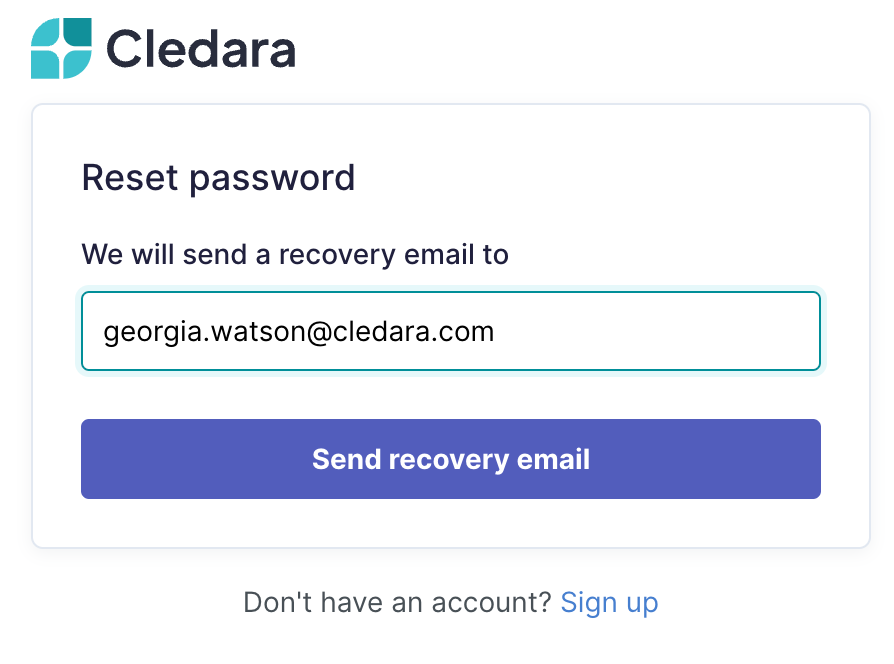The width and height of the screenshot is (894, 664).
Task: Focus the recovery email input field
Action: point(450,331)
